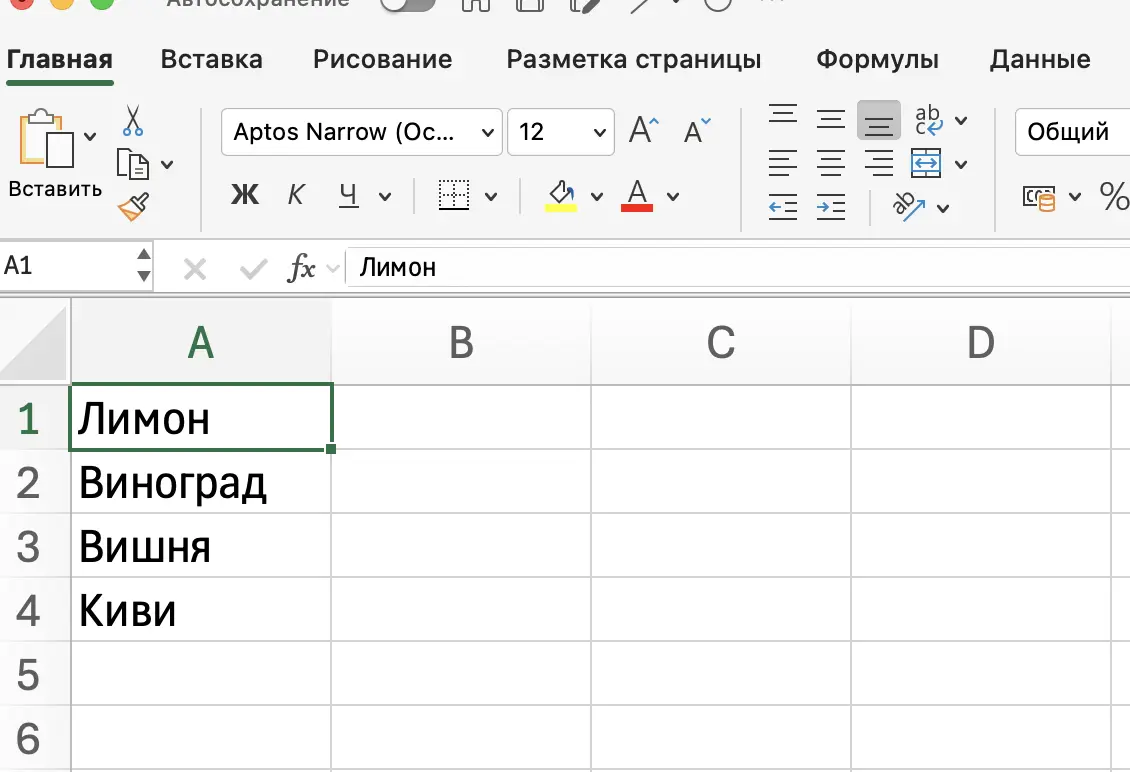
Task: Expand the fill color dropdown arrow
Action: point(597,196)
